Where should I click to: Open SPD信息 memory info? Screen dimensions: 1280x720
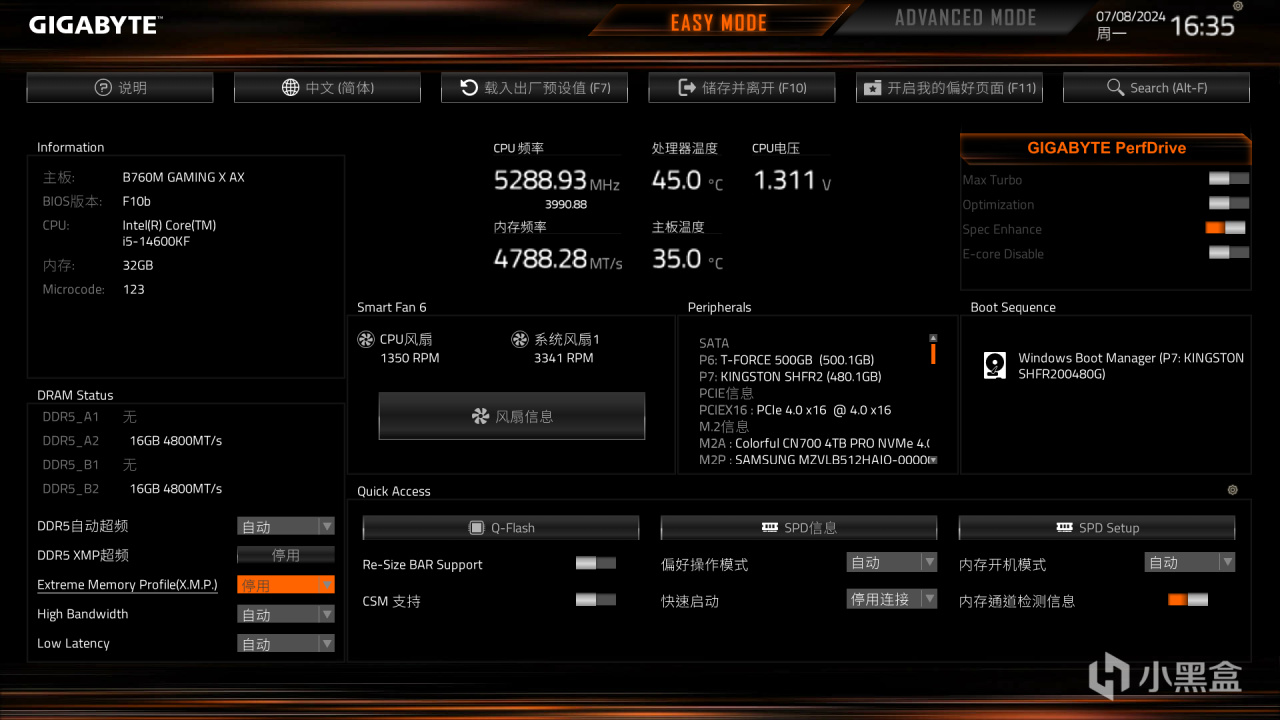tap(799, 528)
